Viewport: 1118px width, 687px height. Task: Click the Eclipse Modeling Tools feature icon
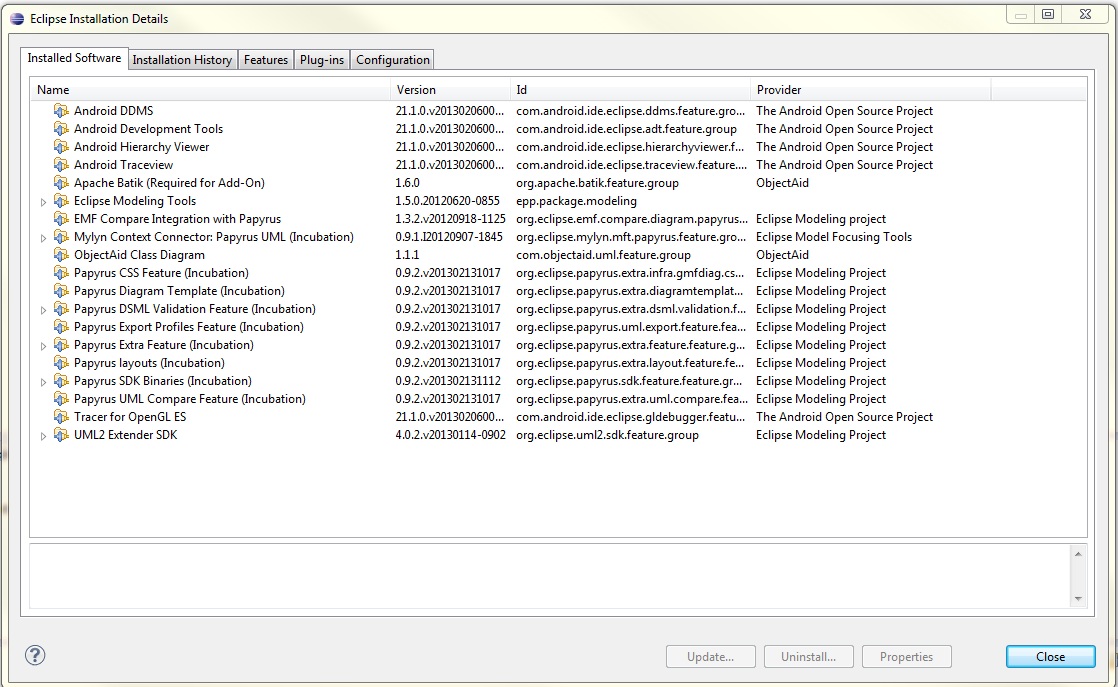(x=61, y=201)
